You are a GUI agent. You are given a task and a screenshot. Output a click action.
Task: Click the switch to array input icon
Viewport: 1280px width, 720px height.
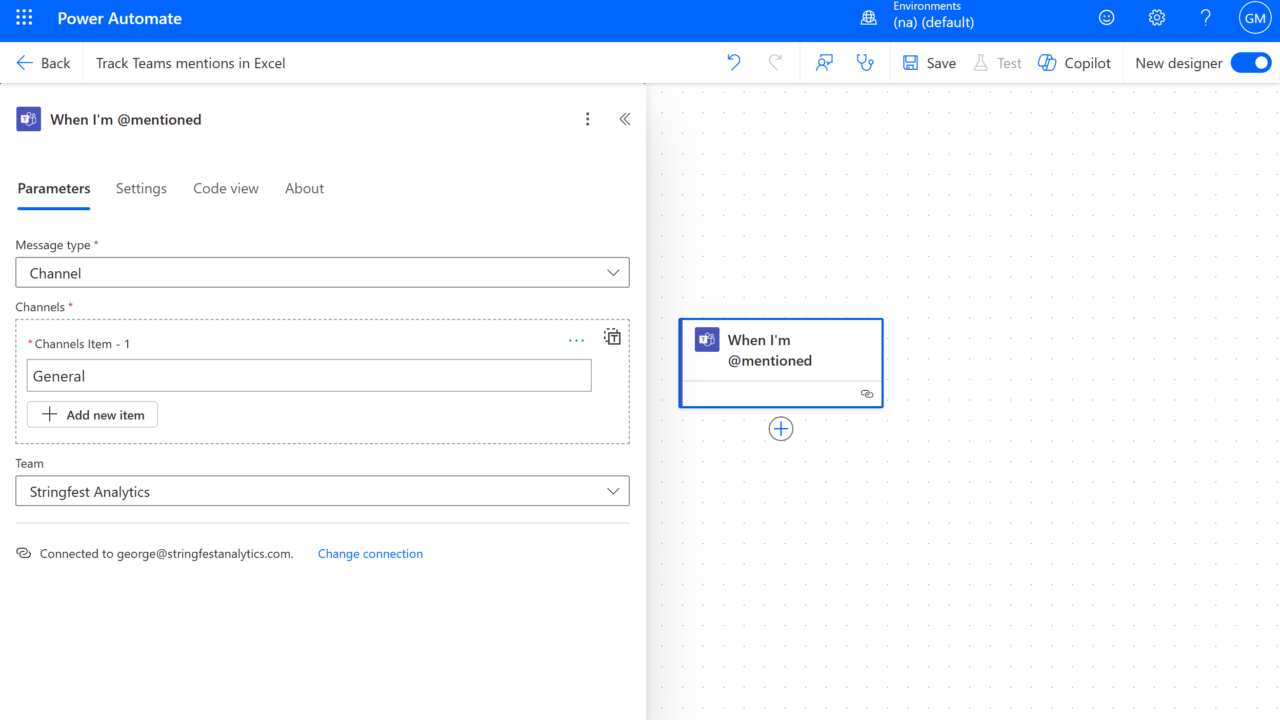point(612,337)
